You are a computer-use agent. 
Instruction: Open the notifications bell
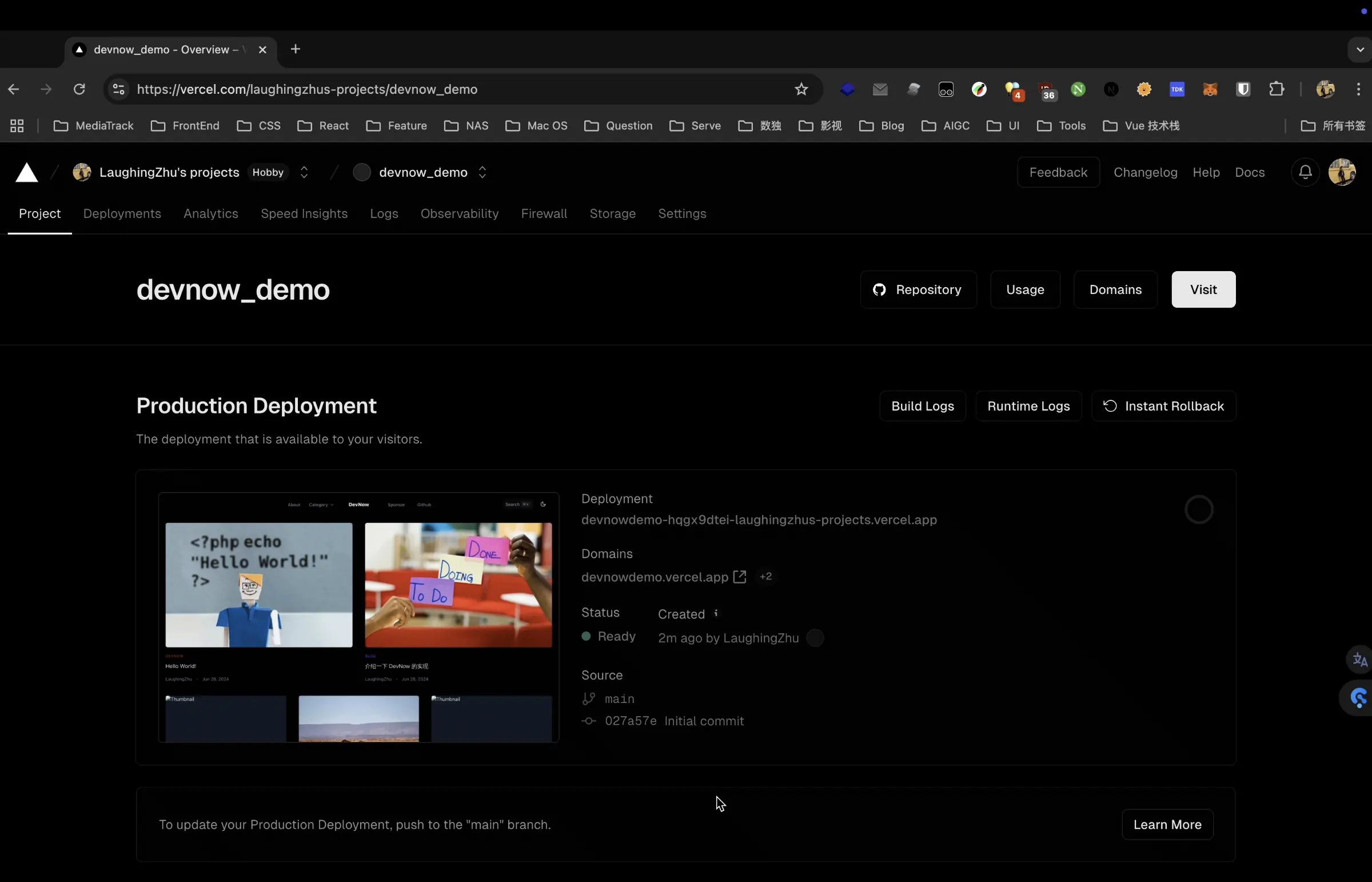[1305, 172]
